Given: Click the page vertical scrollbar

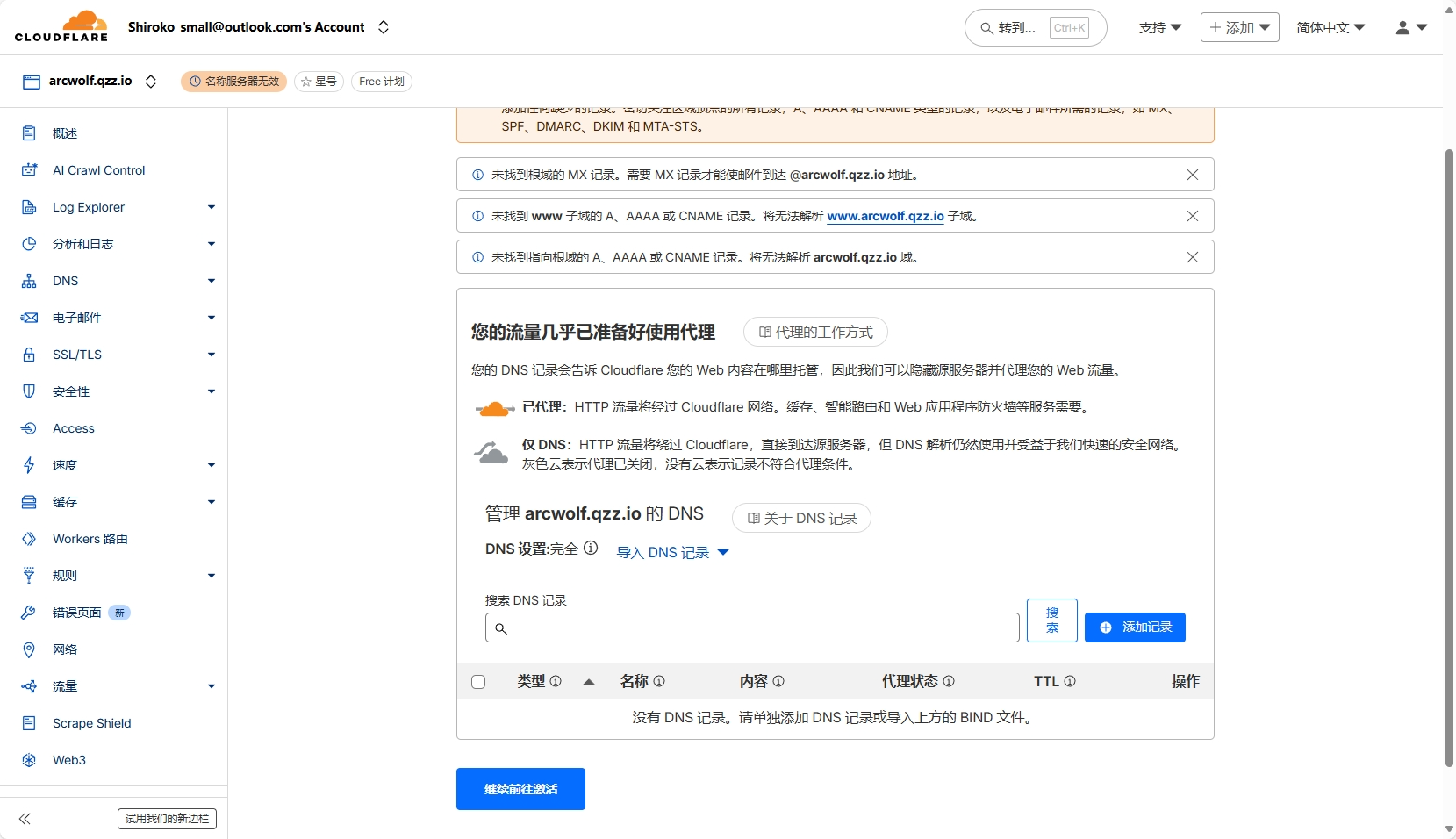Looking at the screenshot, I should click(x=1449, y=456).
